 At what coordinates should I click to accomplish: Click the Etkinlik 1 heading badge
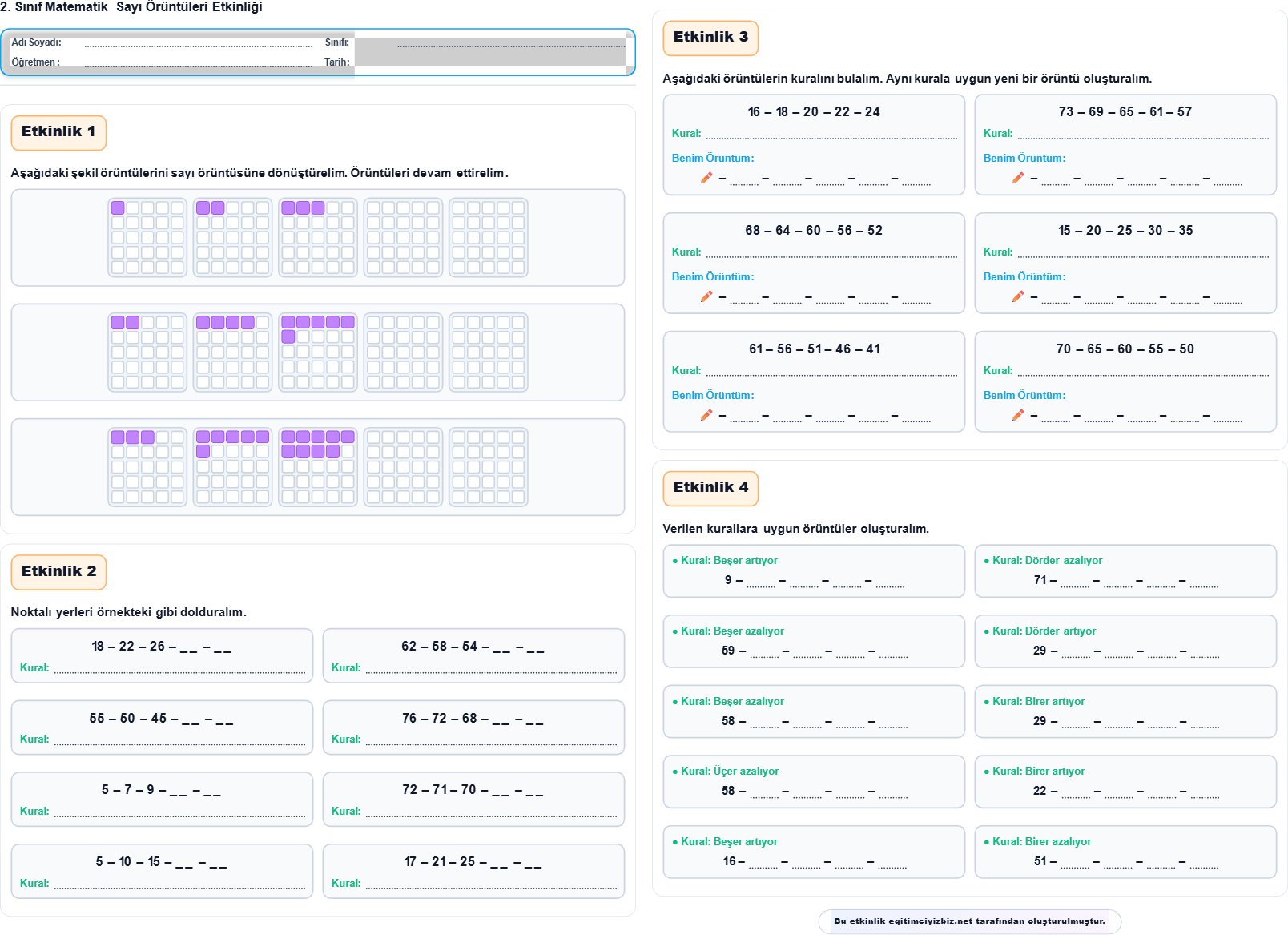58,132
